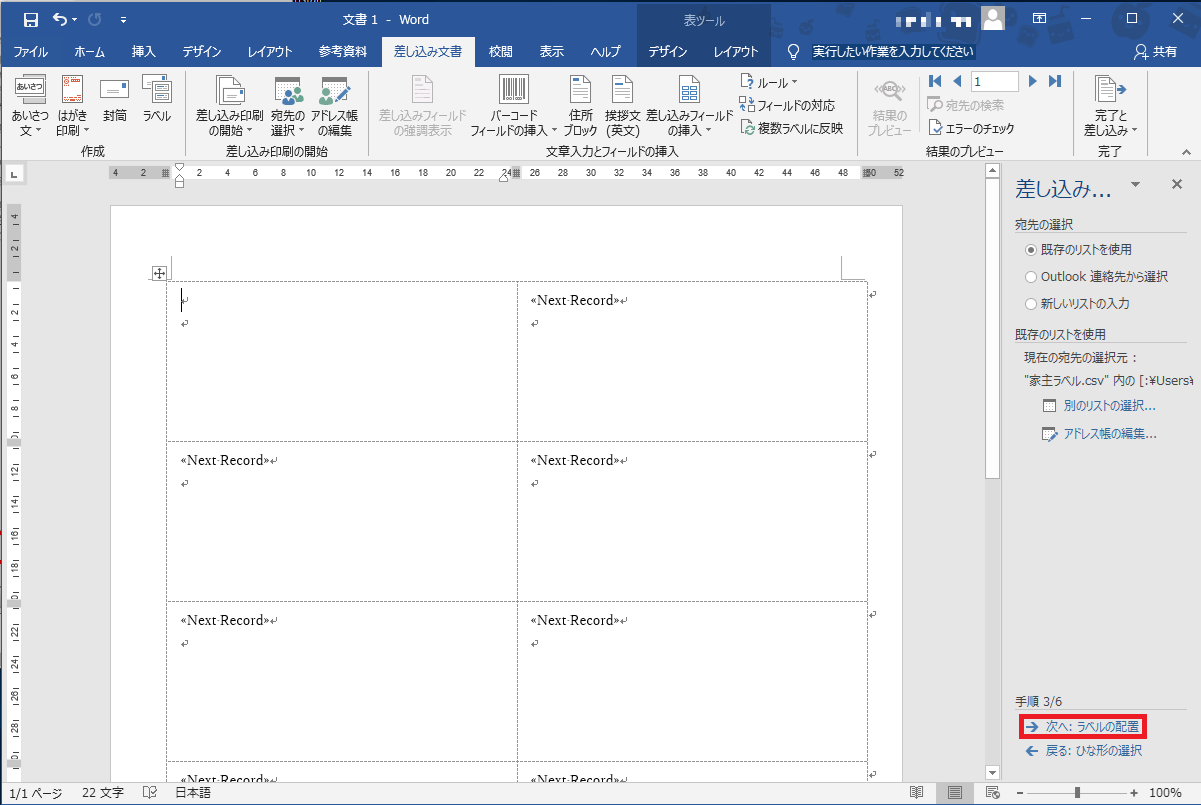The image size is (1201, 805).
Task: Adjust the zoom slider in status bar
Action: (1077, 793)
